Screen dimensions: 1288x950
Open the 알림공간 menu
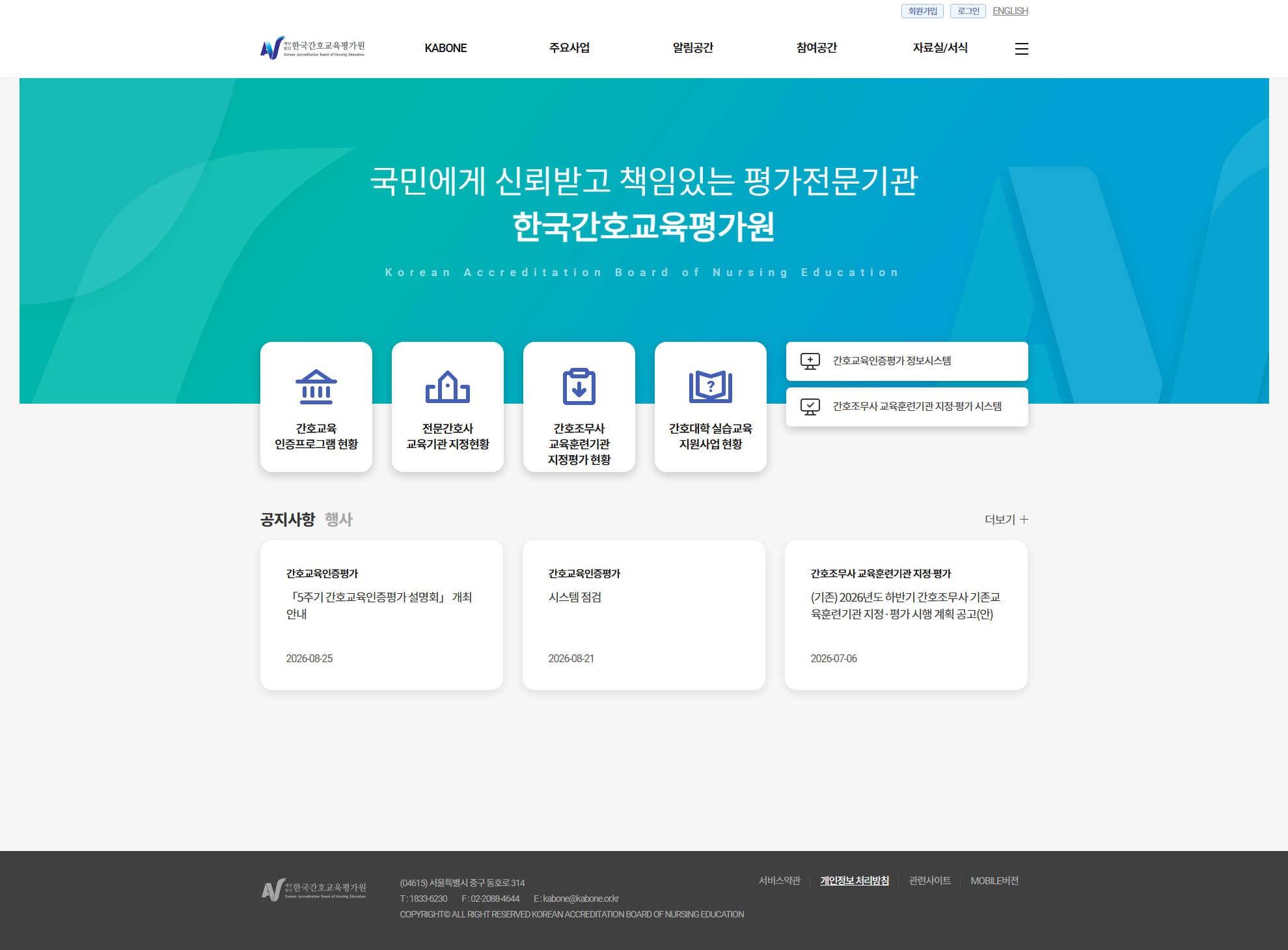point(693,48)
